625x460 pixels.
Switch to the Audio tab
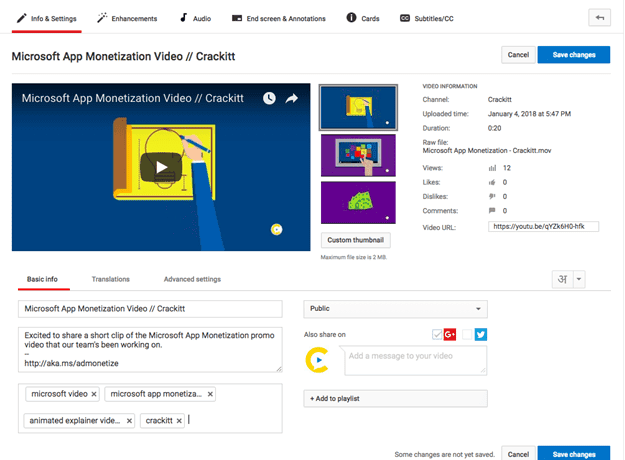(x=195, y=19)
